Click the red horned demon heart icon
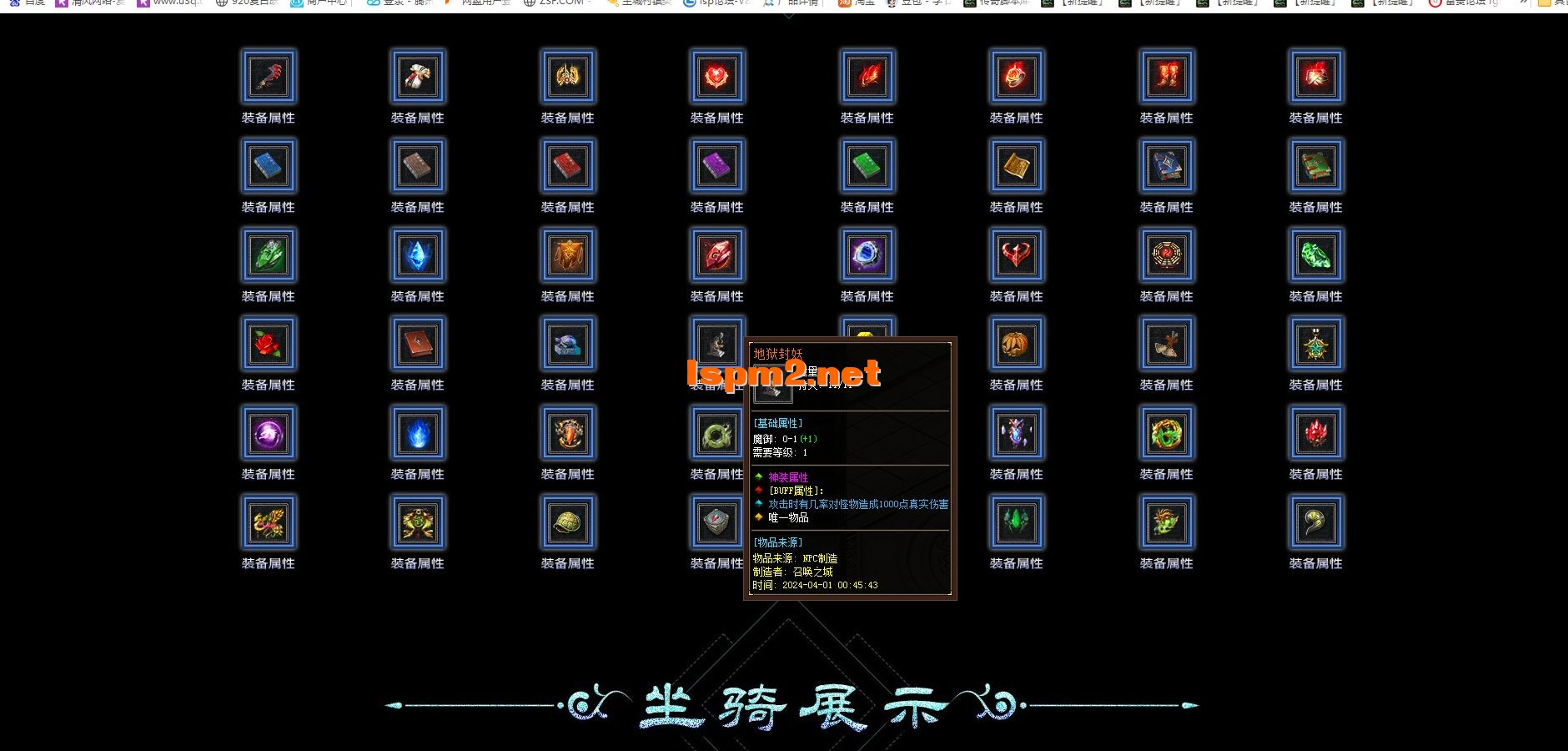1568x751 pixels. coord(1017,255)
